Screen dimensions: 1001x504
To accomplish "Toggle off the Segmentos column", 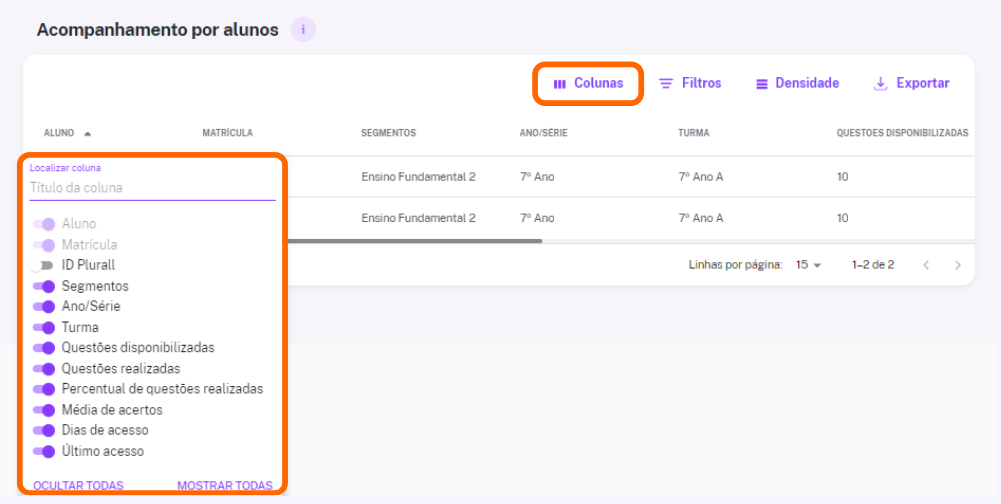I will coord(44,286).
